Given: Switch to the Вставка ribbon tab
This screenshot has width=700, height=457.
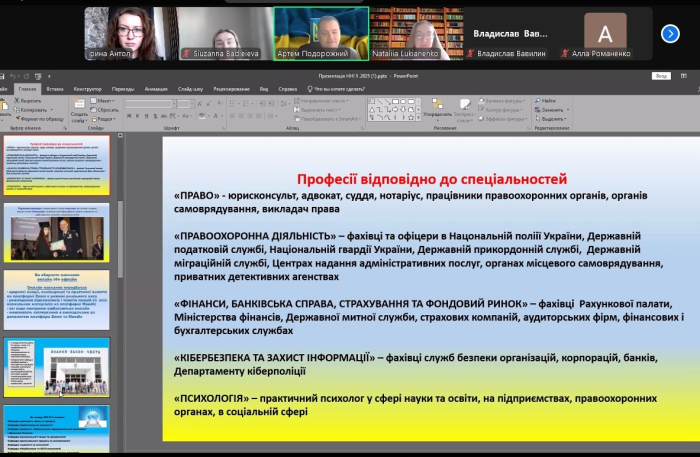Looking at the screenshot, I should (x=55, y=89).
